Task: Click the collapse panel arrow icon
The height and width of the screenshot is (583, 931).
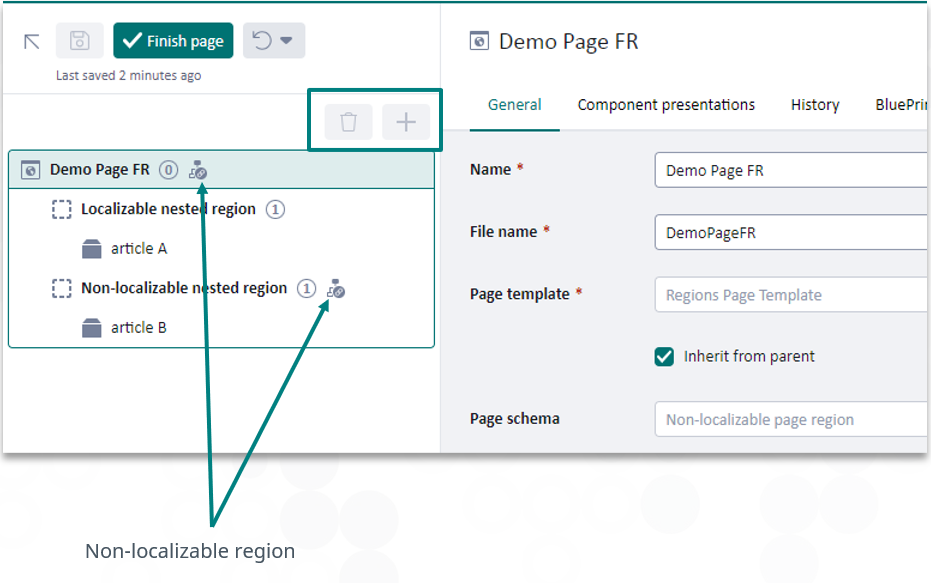Action: pyautogui.click(x=32, y=41)
